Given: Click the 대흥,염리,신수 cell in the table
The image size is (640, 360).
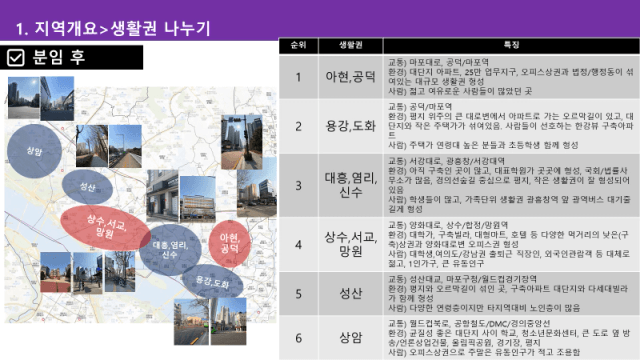Looking at the screenshot, I should pos(351,185).
